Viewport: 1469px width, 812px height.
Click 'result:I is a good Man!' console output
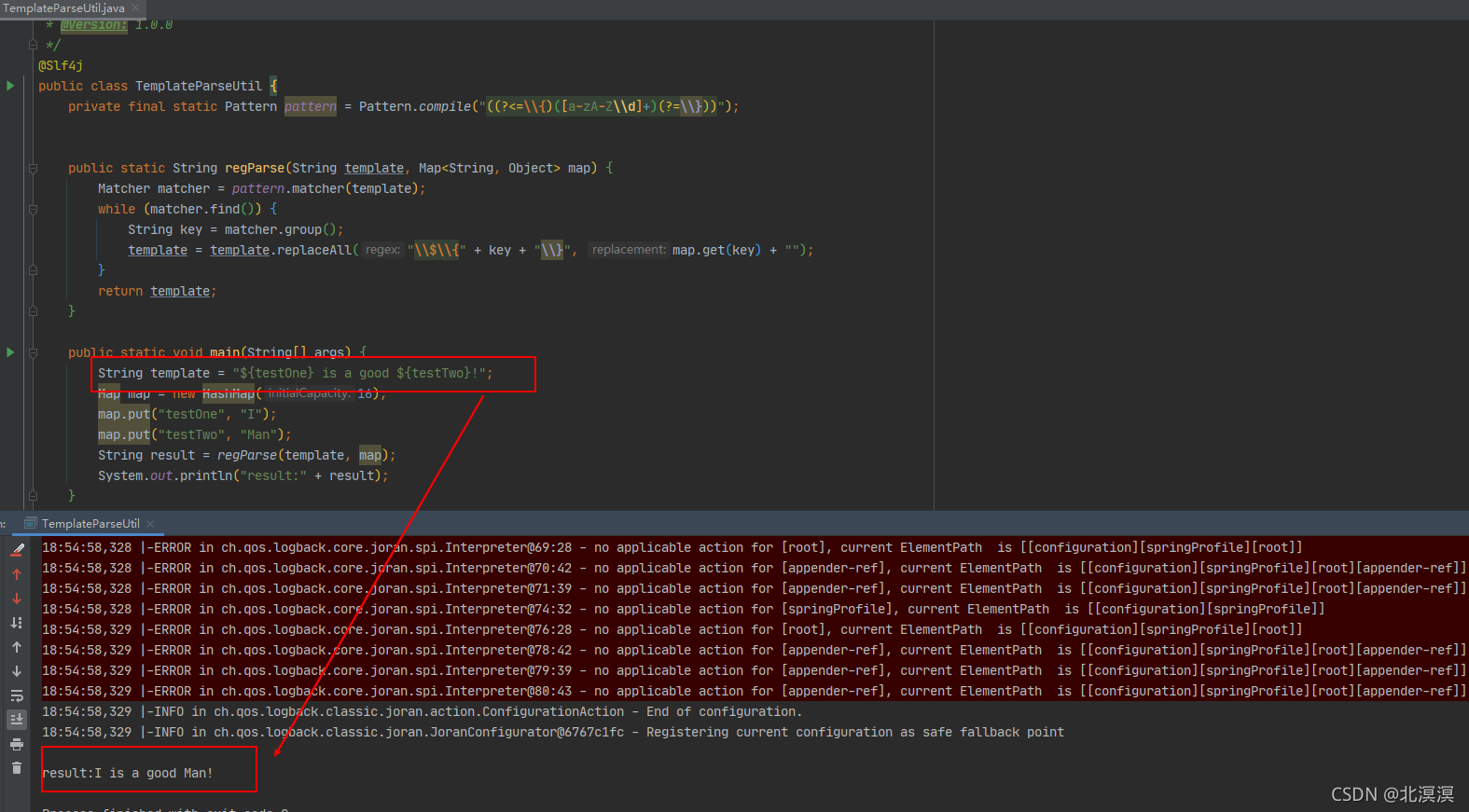128,773
